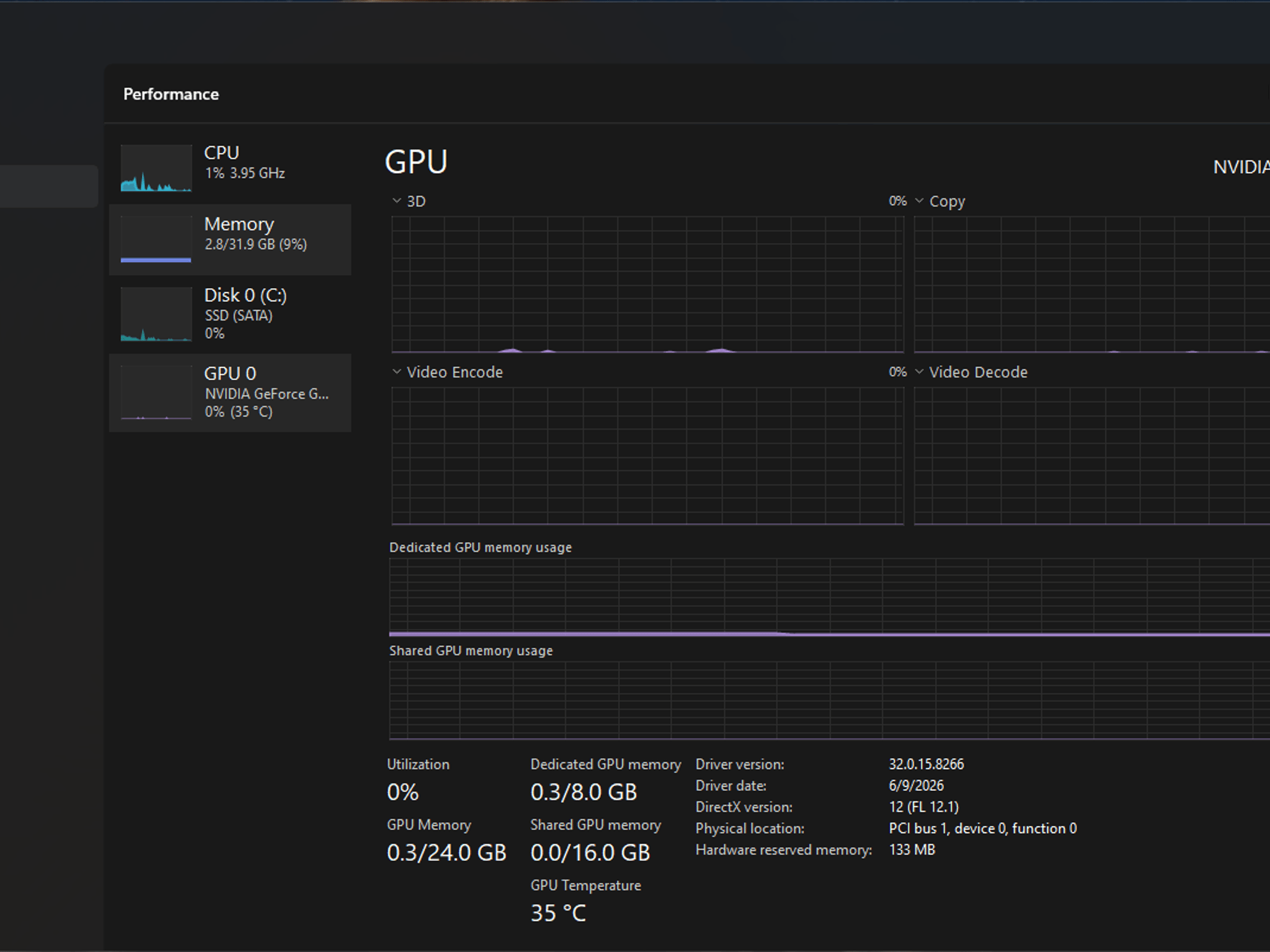Image resolution: width=1270 pixels, height=952 pixels.
Task: Select GPU 0 in the sidebar
Action: click(x=229, y=393)
